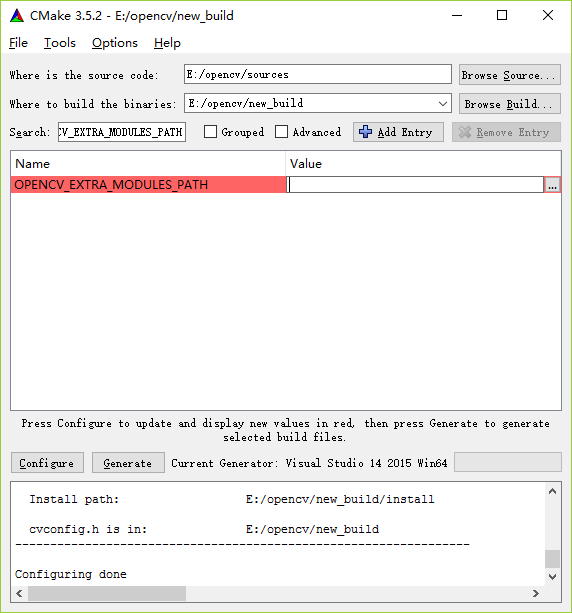Click the CMake logo icon in title bar
This screenshot has width=572, height=613.
click(17, 16)
